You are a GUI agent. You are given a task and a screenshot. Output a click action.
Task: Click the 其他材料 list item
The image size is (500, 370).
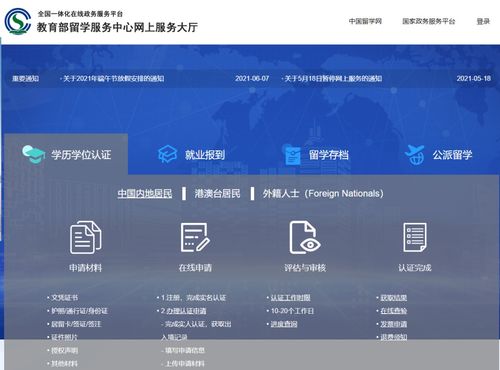coord(64,363)
